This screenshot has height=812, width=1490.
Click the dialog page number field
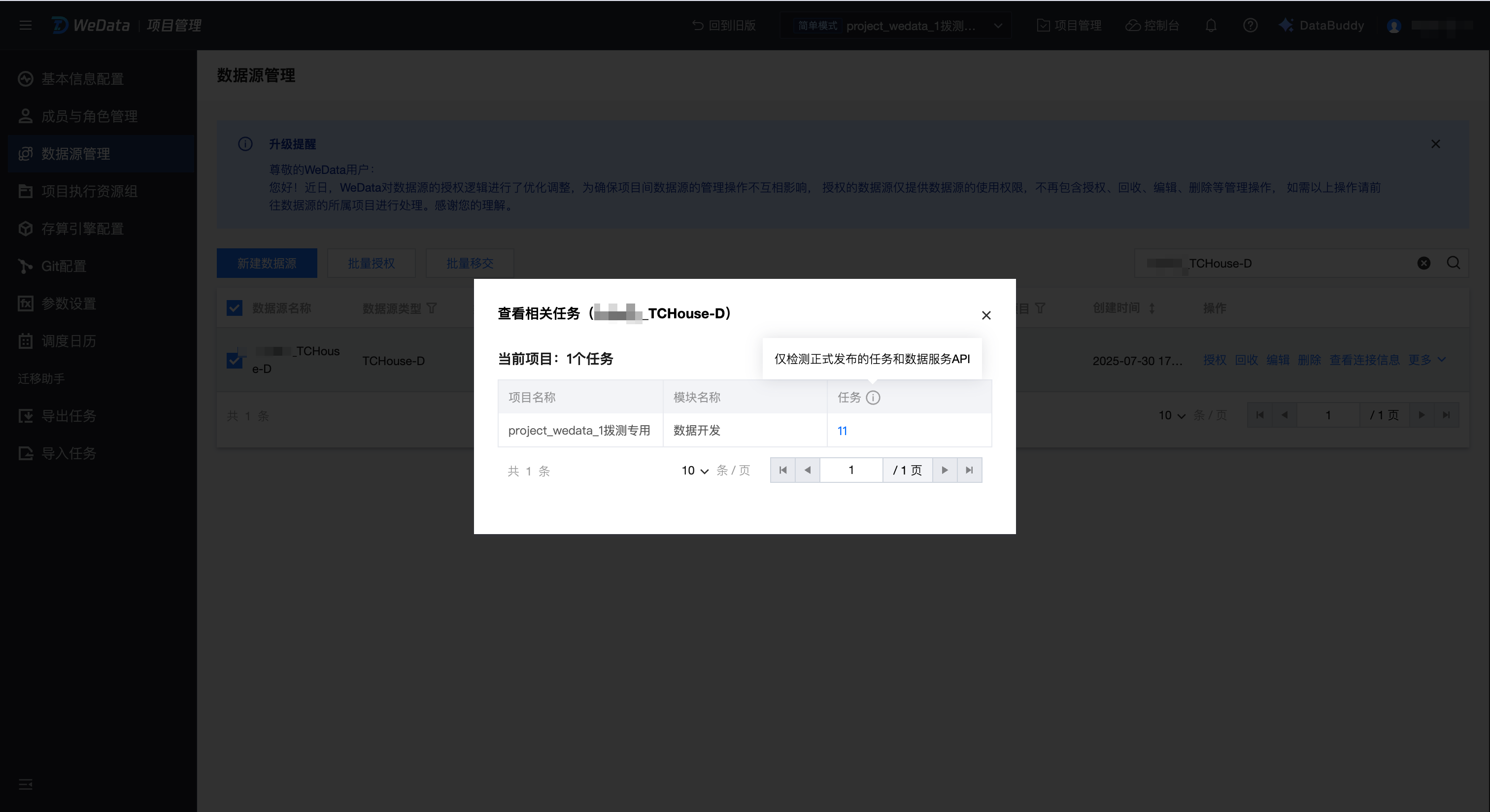(x=851, y=470)
